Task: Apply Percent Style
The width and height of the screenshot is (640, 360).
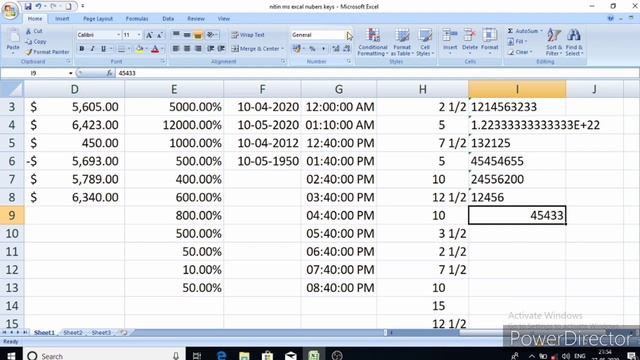Action: pos(312,49)
